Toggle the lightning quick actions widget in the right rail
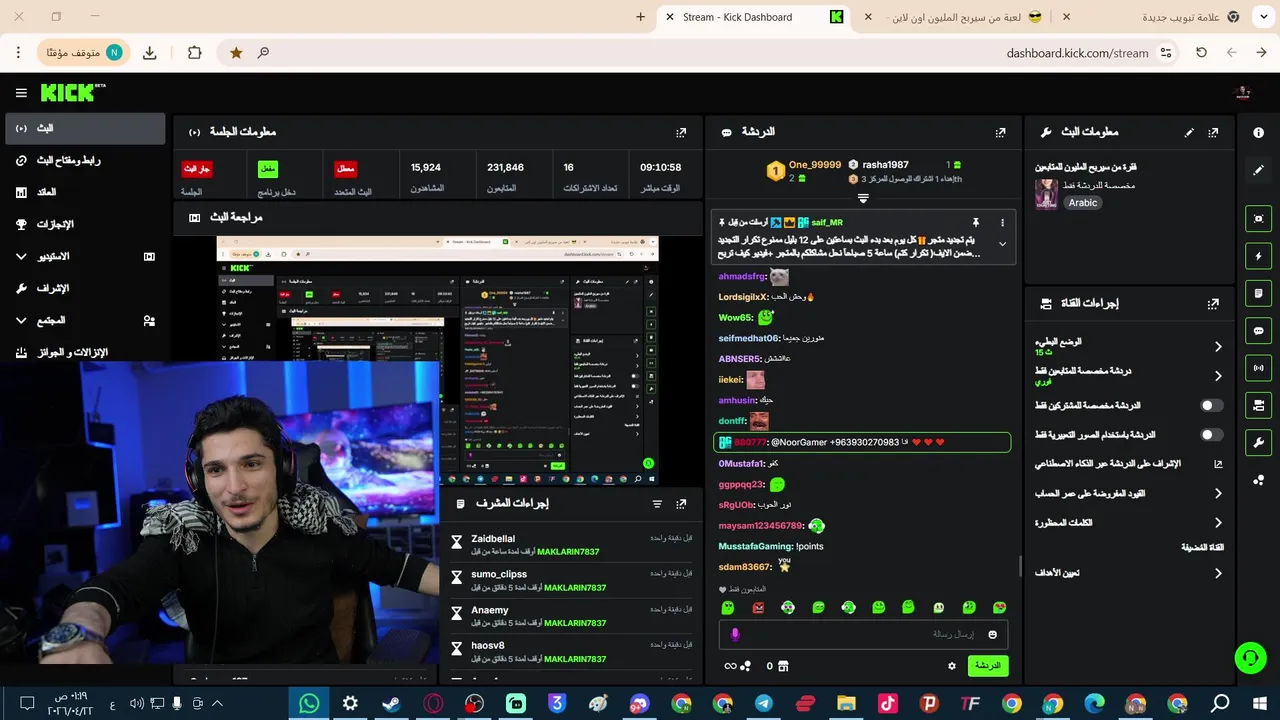 (x=1258, y=256)
